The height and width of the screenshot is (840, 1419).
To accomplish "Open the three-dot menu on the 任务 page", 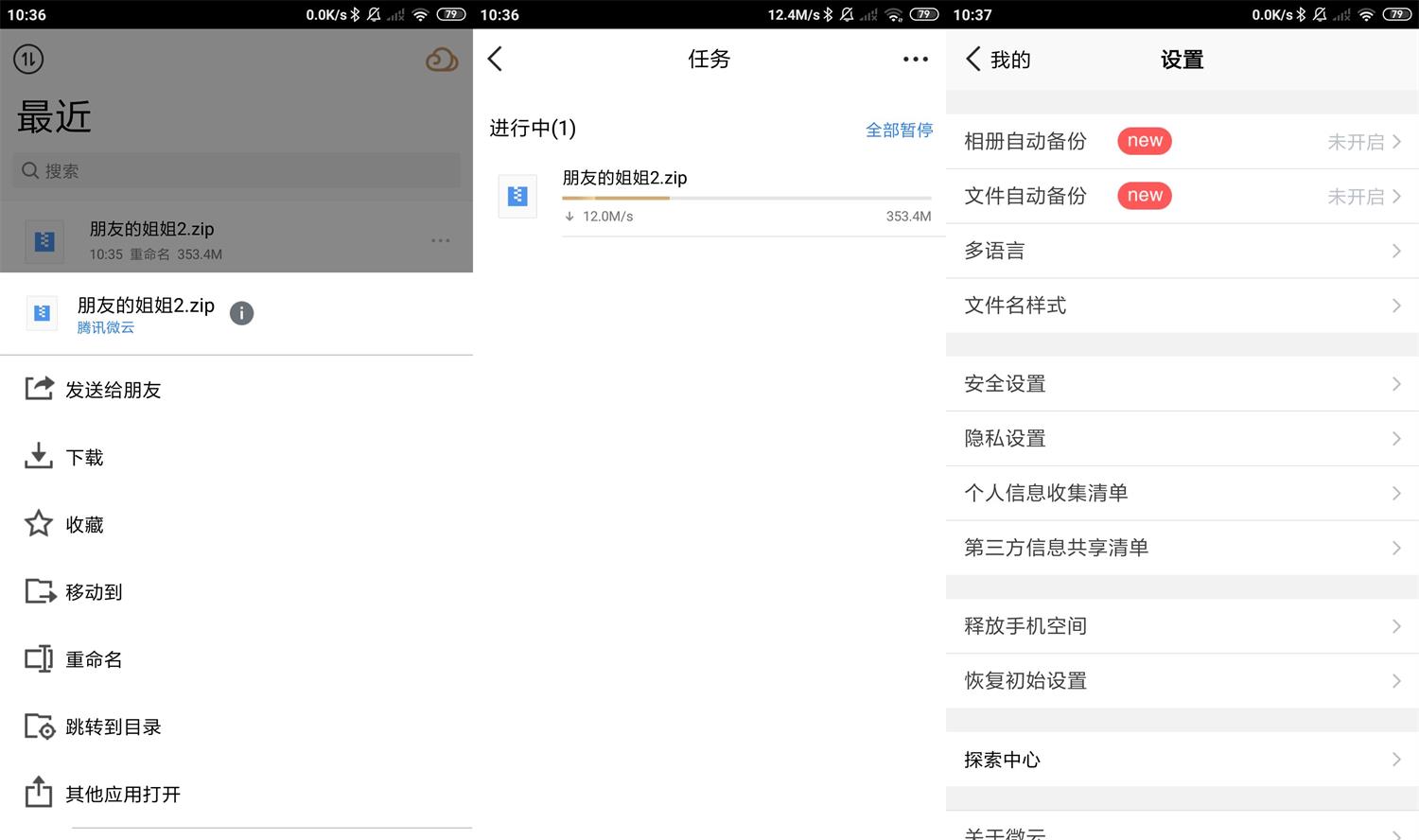I will [x=915, y=59].
